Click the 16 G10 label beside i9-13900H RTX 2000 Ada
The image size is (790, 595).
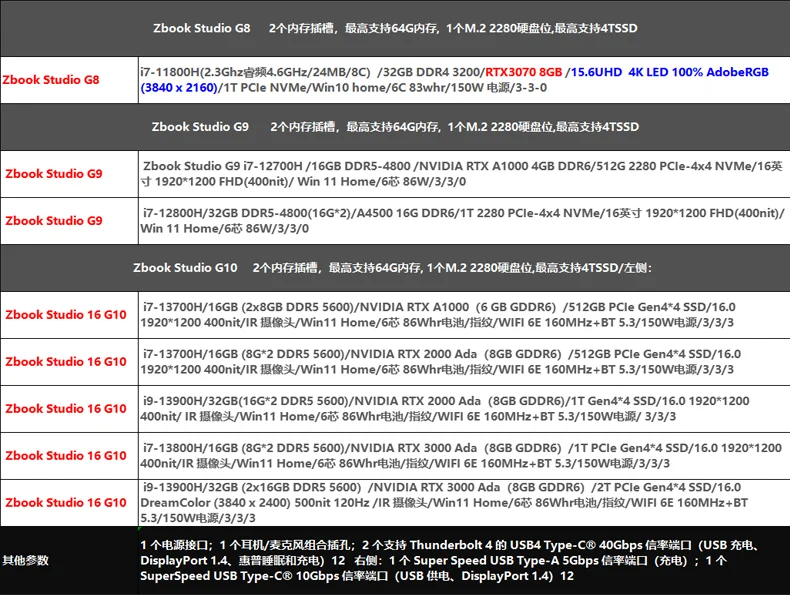70,409
